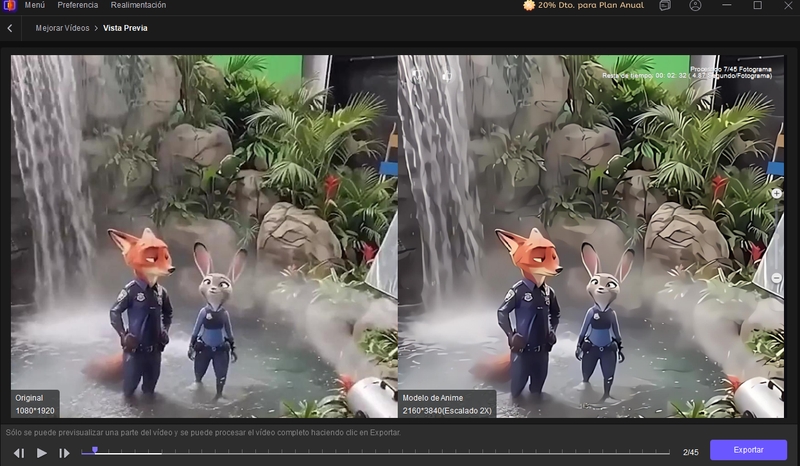Open the user account icon
Screen dimensions: 800x466
coord(695,5)
